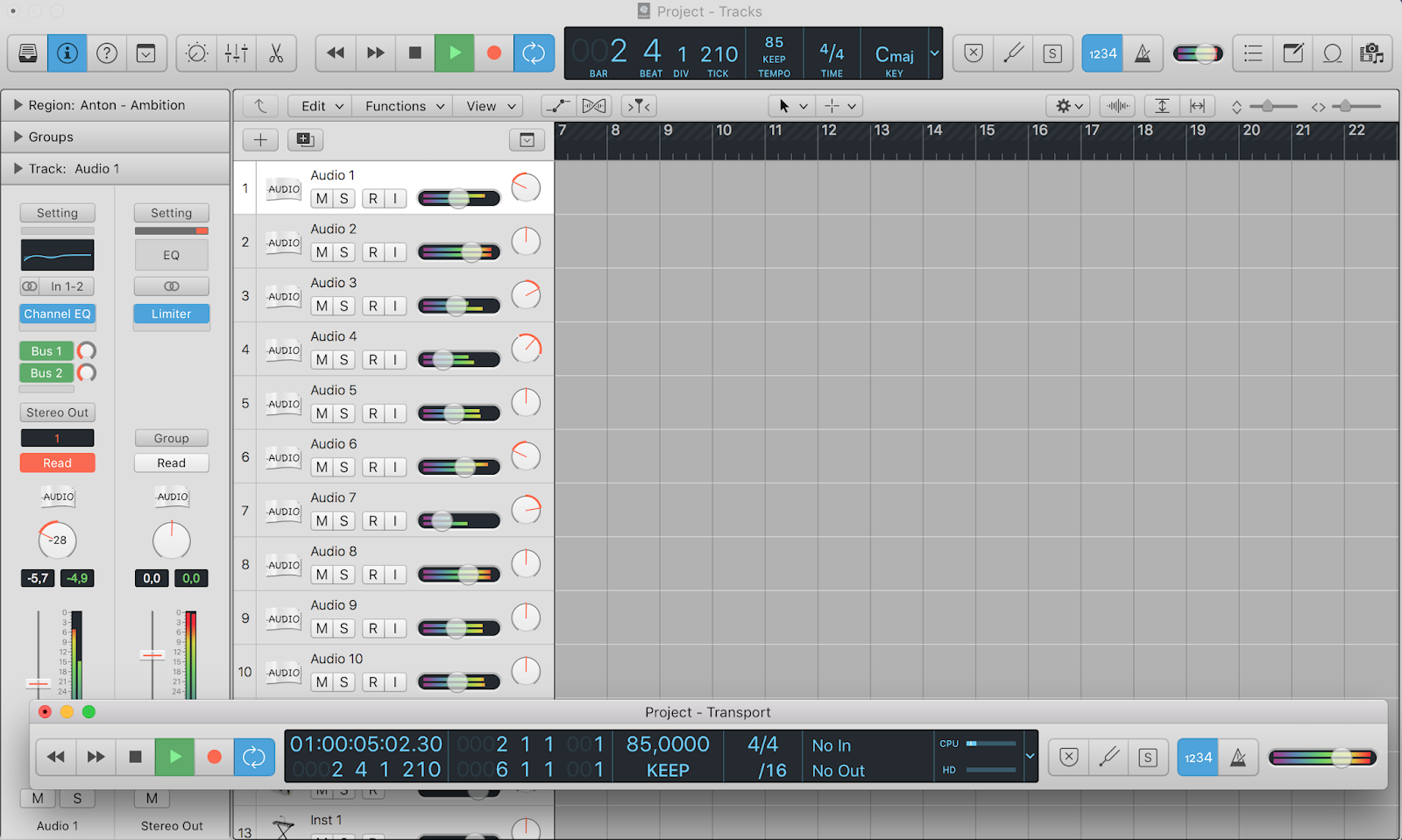Click the Duplicate Track button
Image resolution: width=1402 pixels, height=840 pixels.
click(305, 140)
